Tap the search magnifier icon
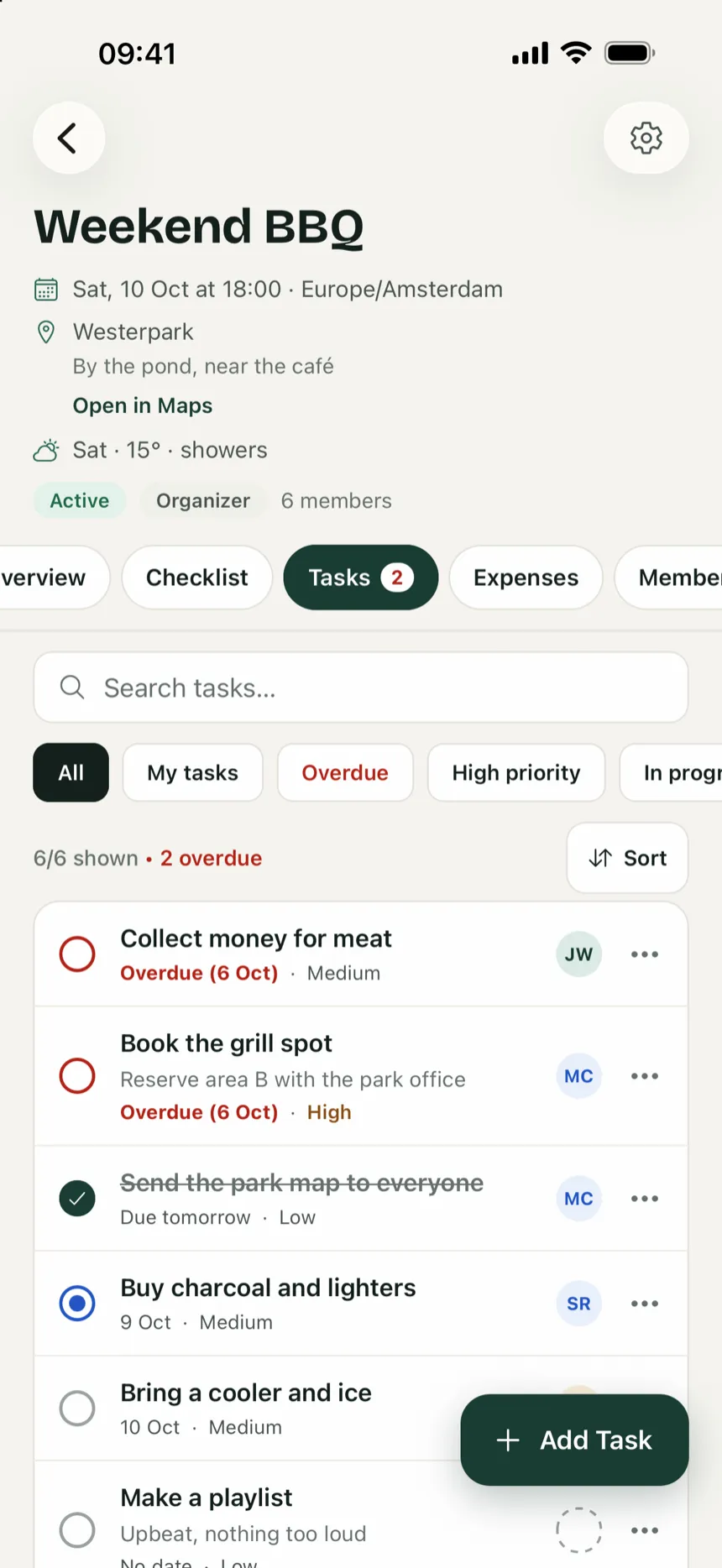This screenshot has width=722, height=1568. click(72, 687)
